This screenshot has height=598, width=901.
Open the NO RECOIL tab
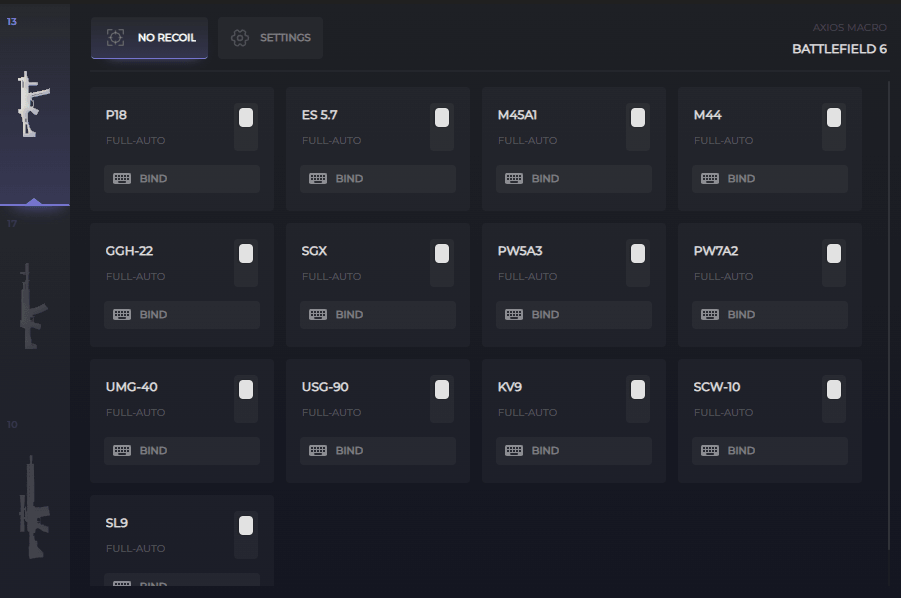[149, 38]
